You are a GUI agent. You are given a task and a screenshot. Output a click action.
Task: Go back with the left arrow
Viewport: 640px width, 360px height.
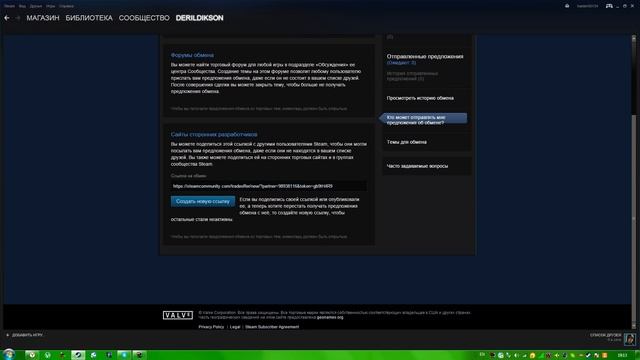pos(7,18)
